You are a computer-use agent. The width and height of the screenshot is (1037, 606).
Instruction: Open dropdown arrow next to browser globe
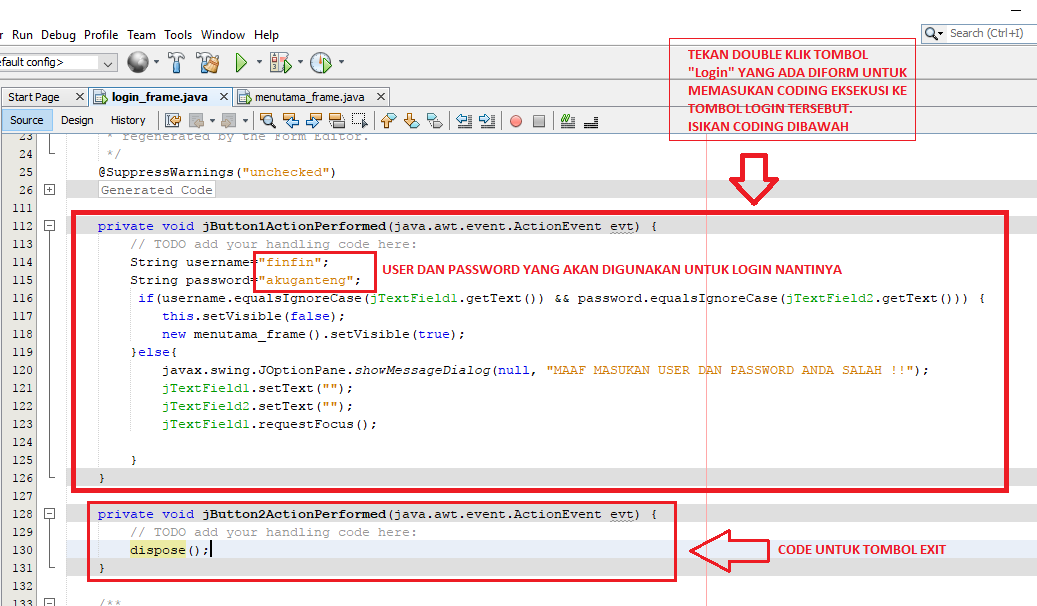[x=156, y=62]
